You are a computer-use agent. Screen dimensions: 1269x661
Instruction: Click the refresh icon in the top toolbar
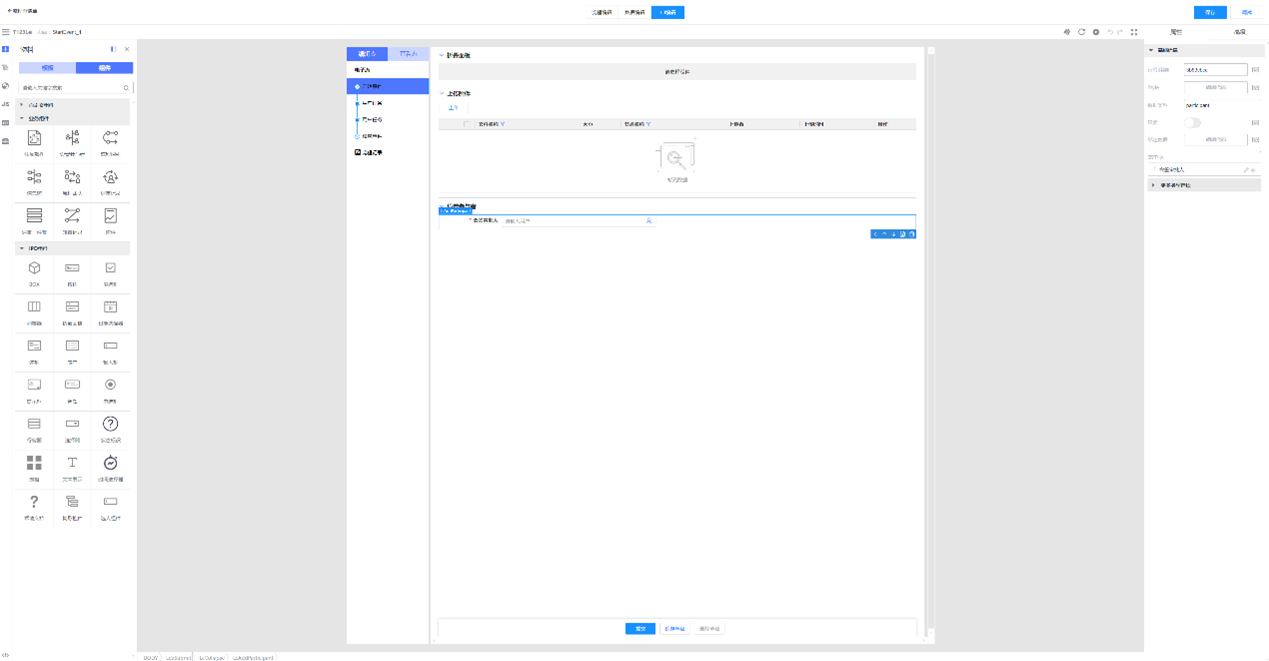[1081, 32]
